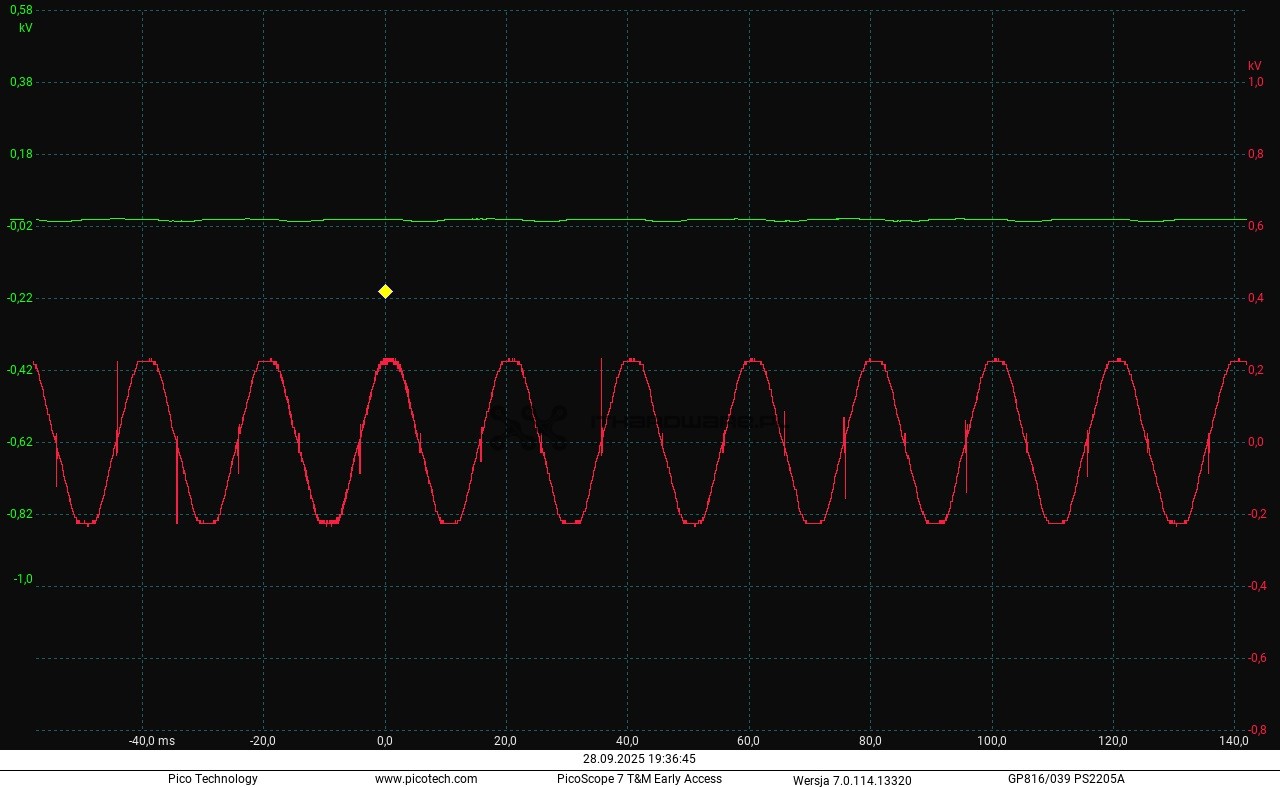
Task: Select the red kV axis unit label
Action: [1254, 66]
